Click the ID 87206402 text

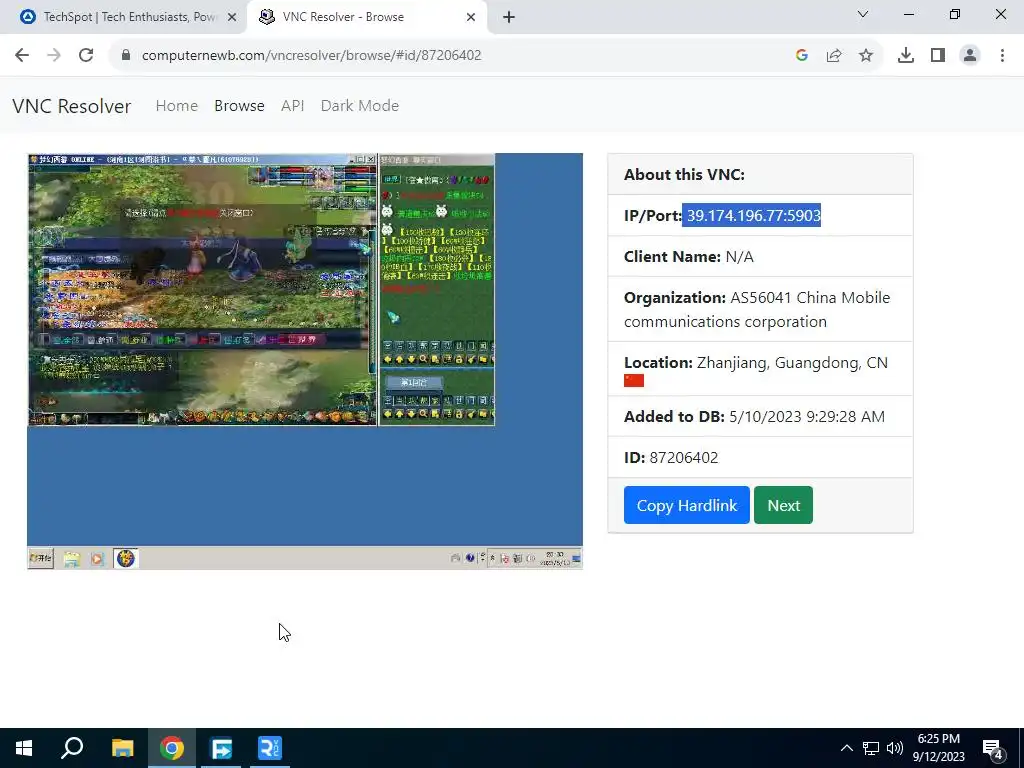tap(671, 458)
